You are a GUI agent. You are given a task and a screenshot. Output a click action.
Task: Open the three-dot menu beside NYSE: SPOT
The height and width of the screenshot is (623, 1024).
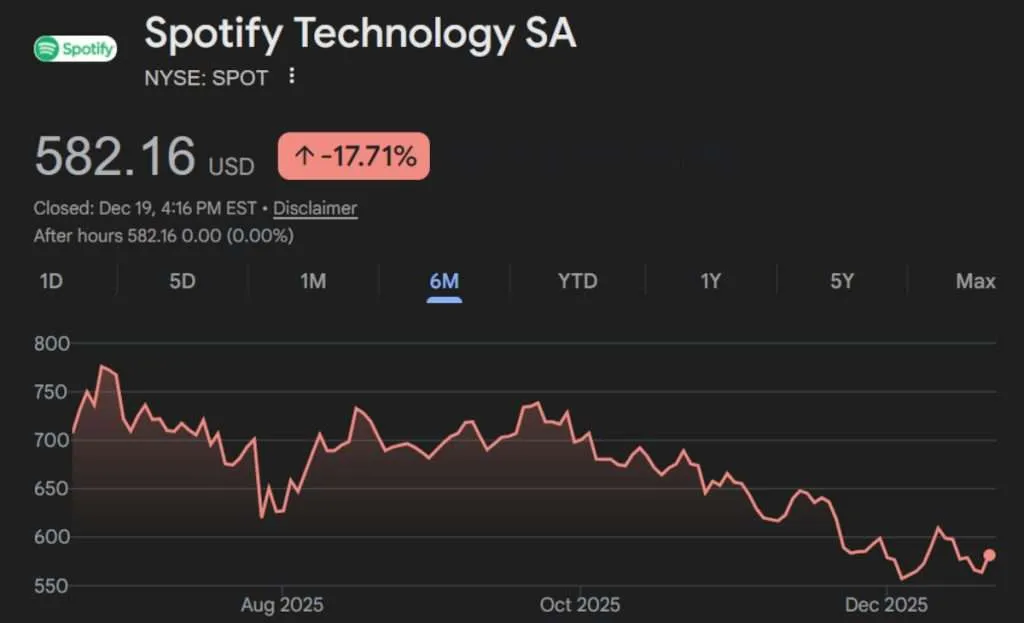point(290,77)
